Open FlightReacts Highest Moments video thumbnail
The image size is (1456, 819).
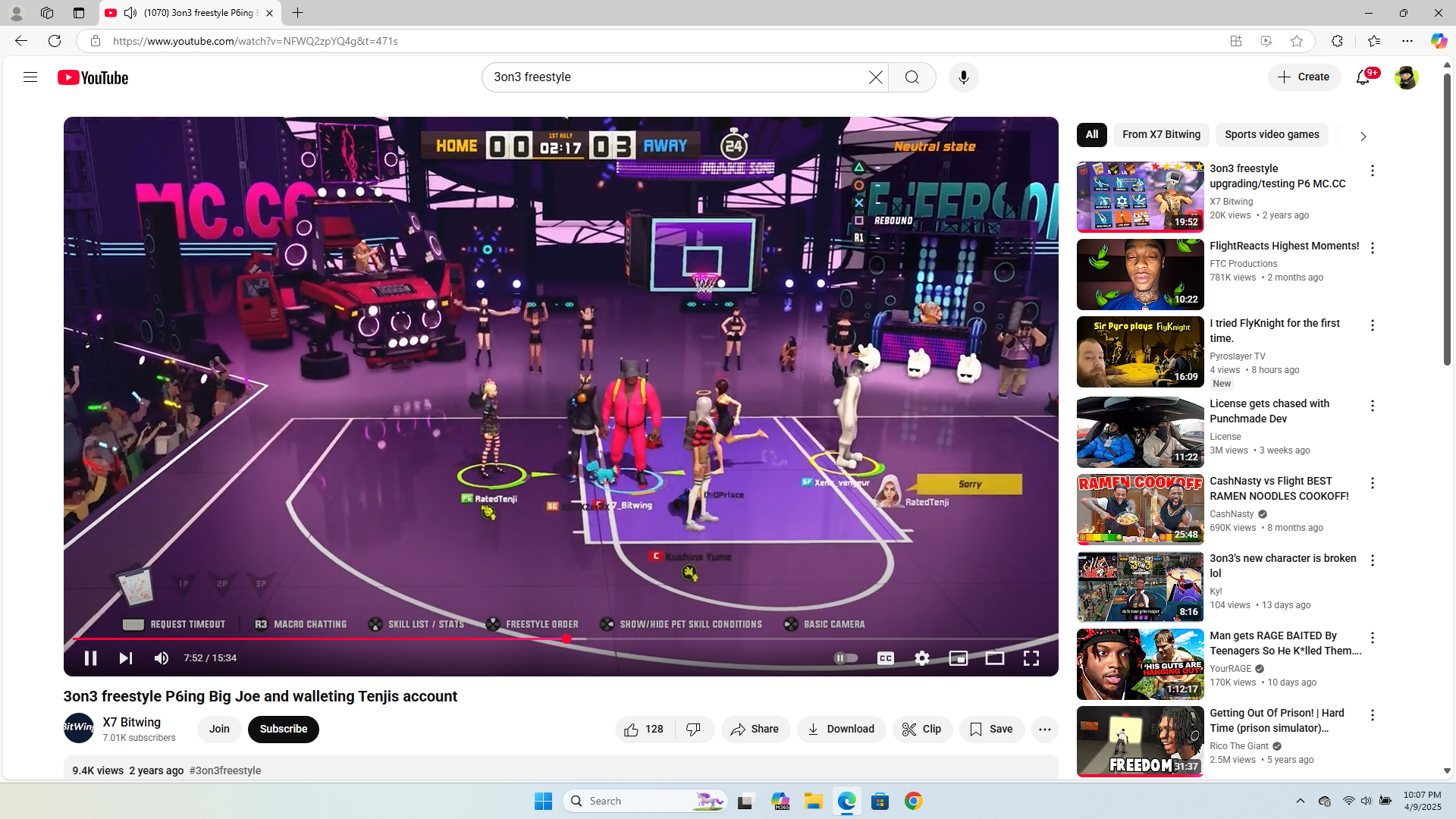pos(1140,275)
